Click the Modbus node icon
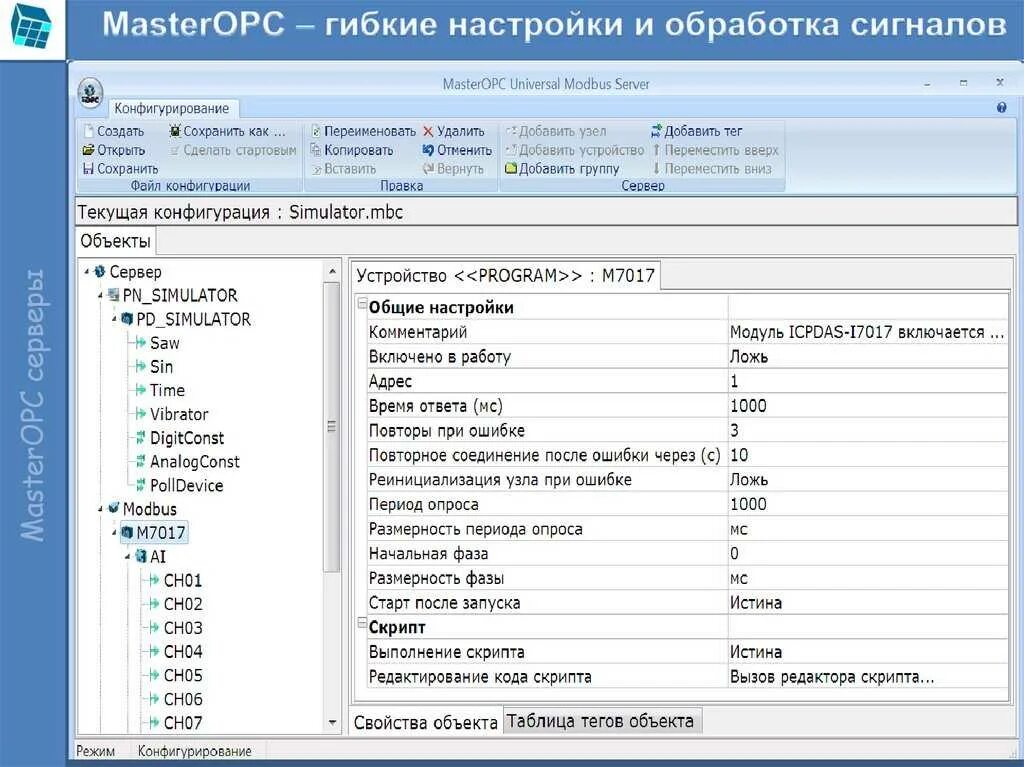This screenshot has width=1024, height=767. click(114, 508)
